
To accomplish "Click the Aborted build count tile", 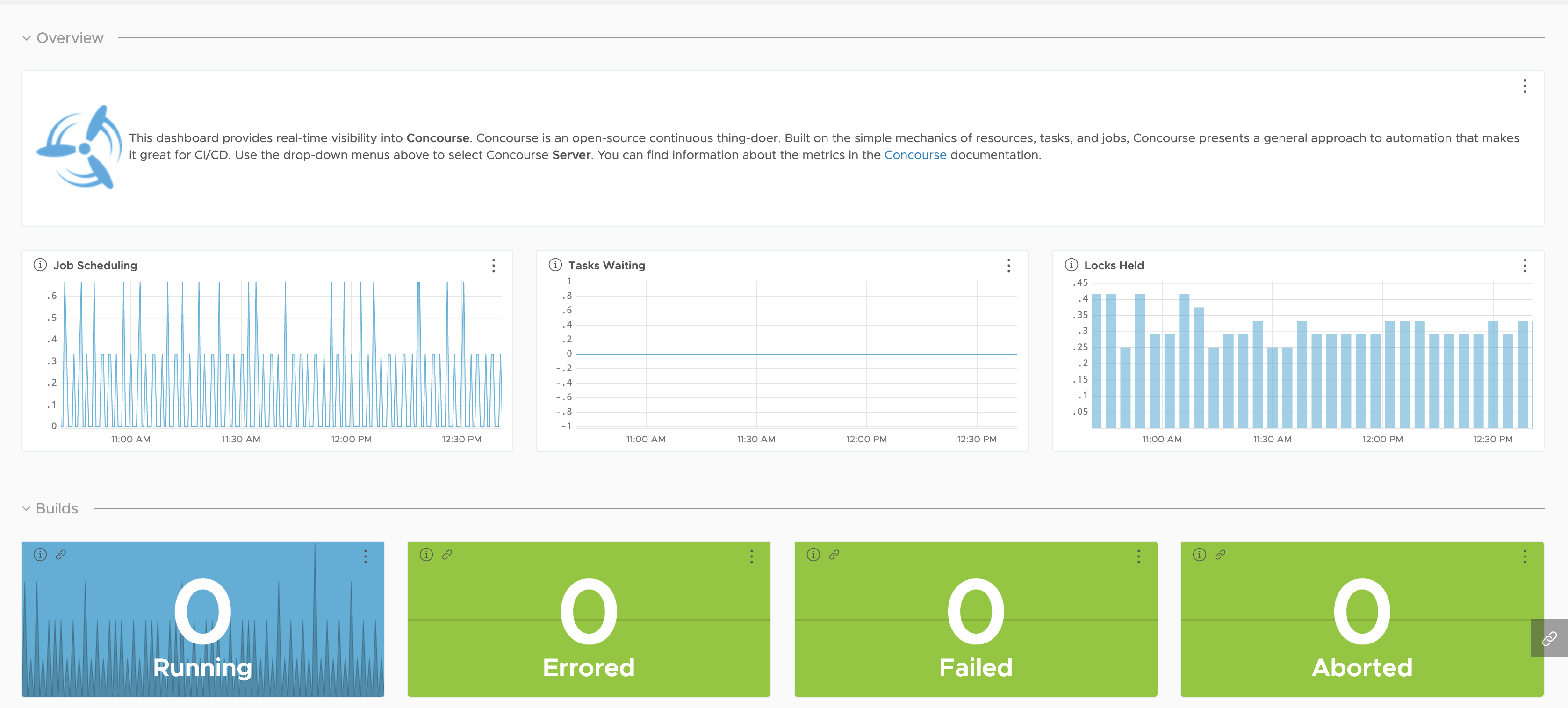I will (1362, 619).
